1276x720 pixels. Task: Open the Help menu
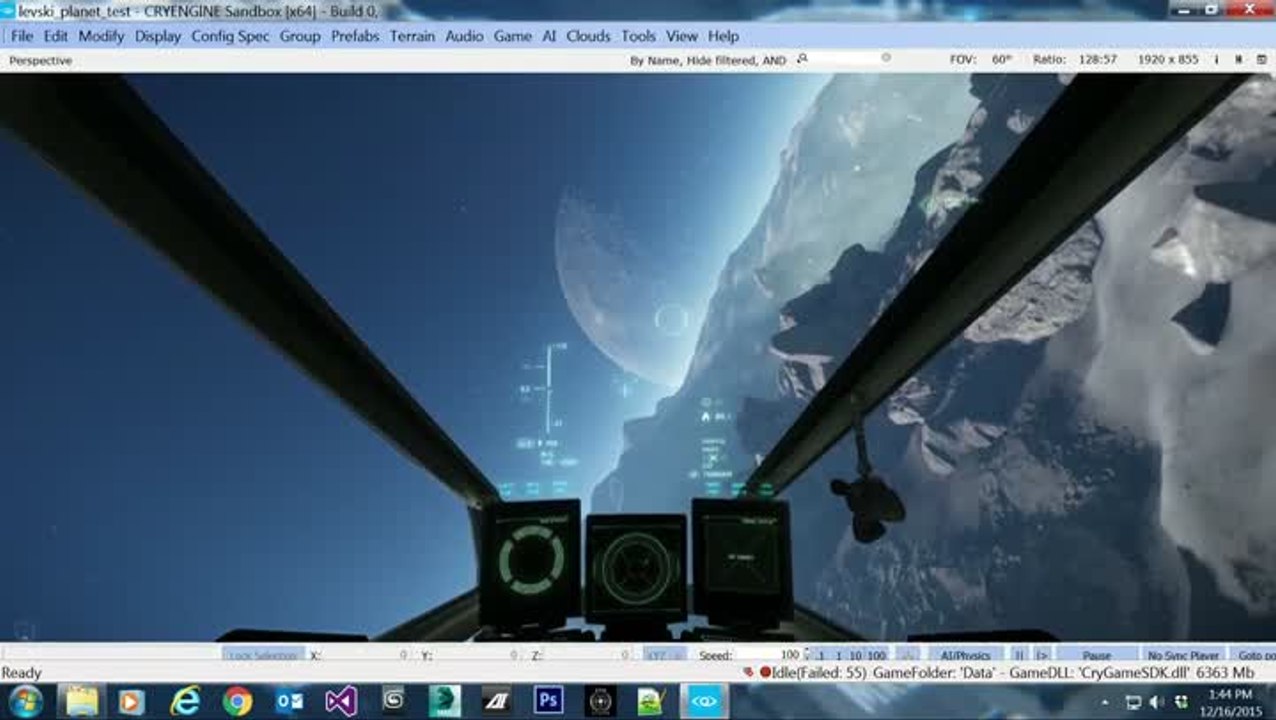(723, 36)
